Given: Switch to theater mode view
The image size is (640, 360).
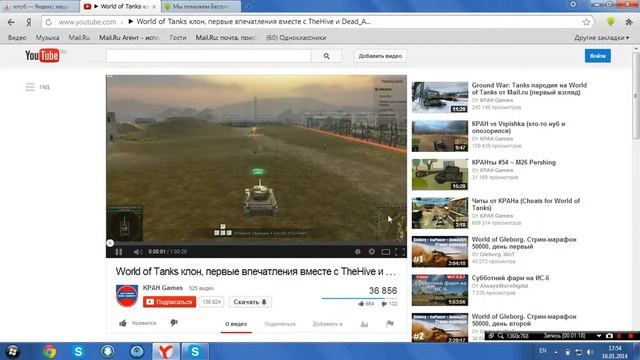Looking at the screenshot, I should point(386,252).
